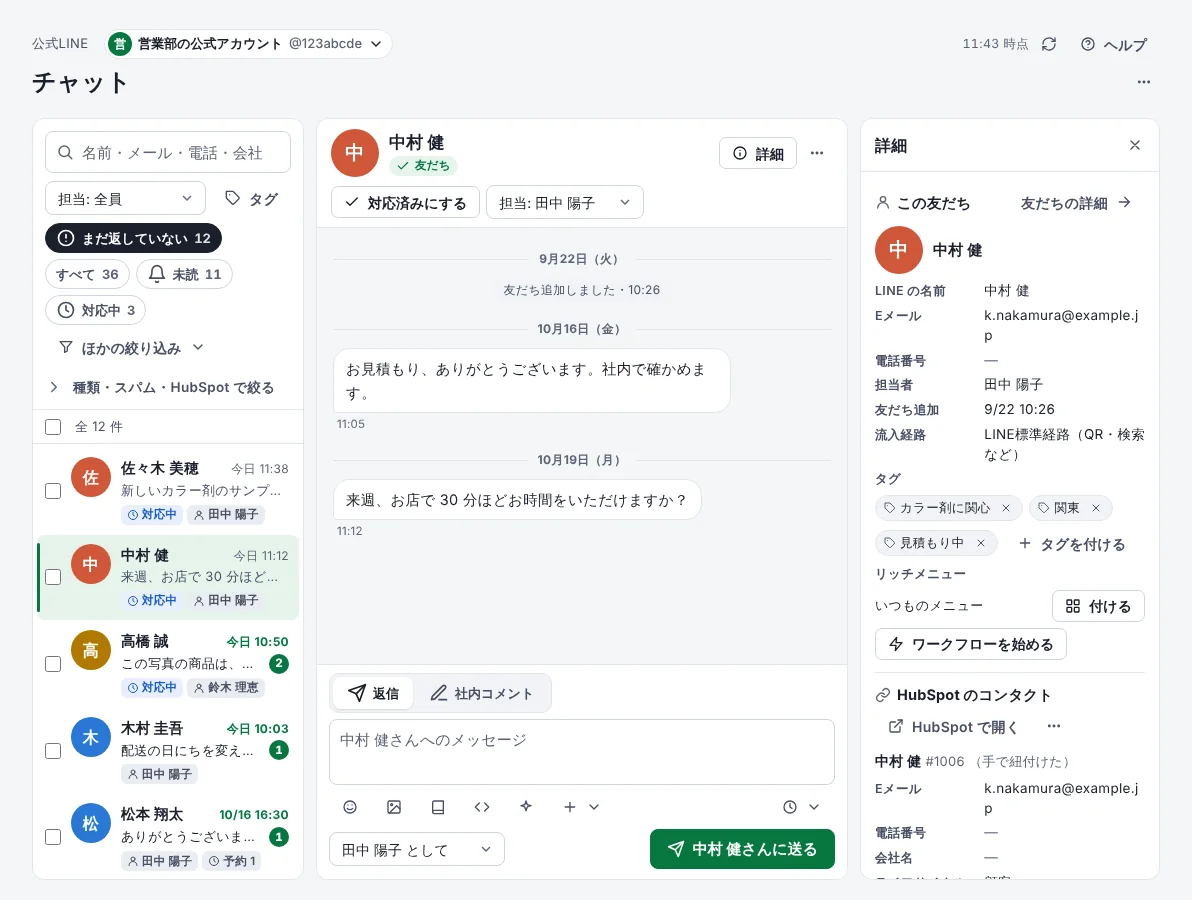Switch to the 社内コメント tab

click(x=481, y=693)
